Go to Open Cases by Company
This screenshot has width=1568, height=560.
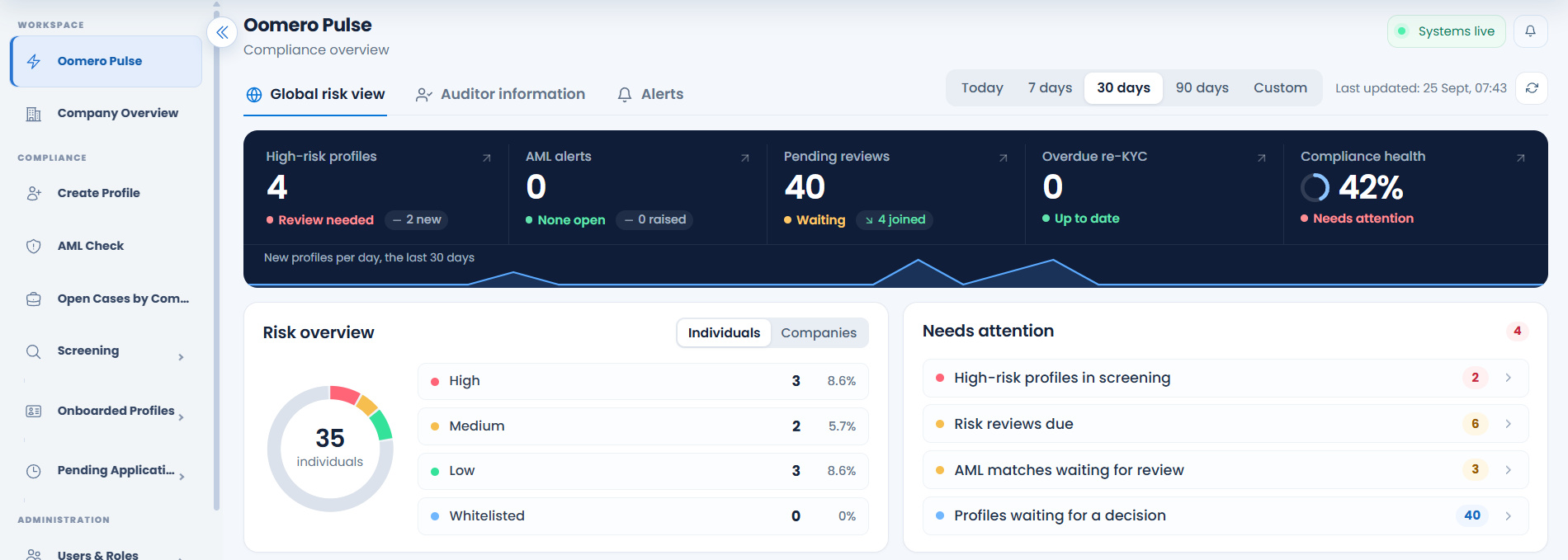(x=106, y=299)
